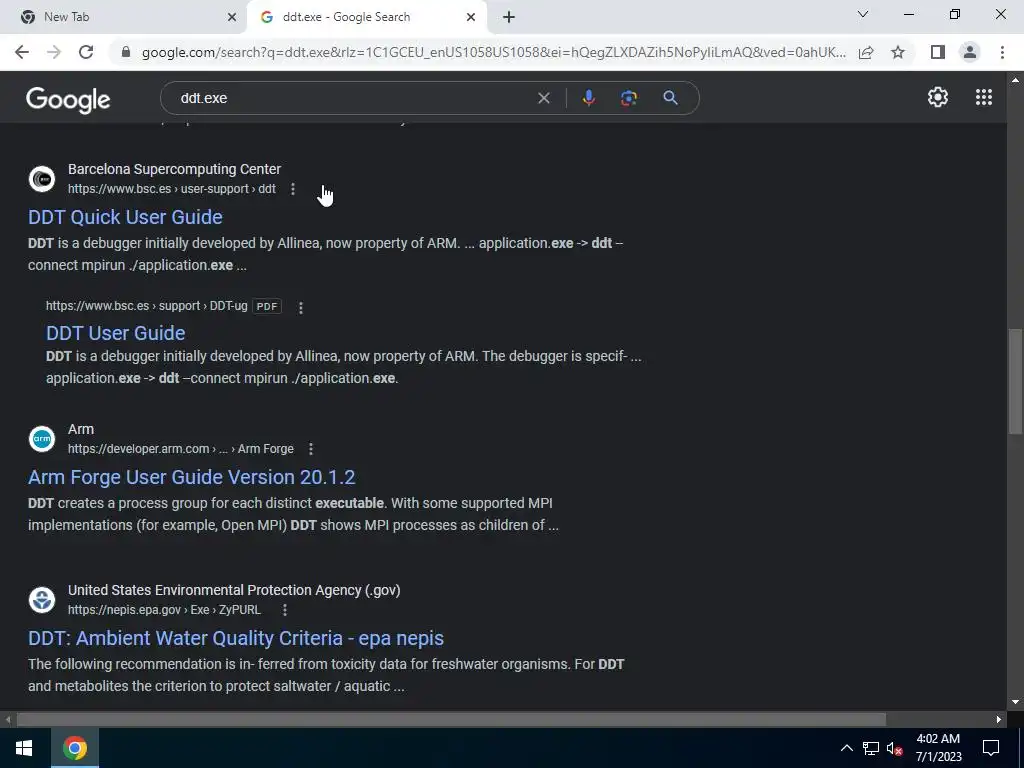1024x768 pixels.
Task: Click the vertical scrollbar thumb
Action: [x=1015, y=381]
